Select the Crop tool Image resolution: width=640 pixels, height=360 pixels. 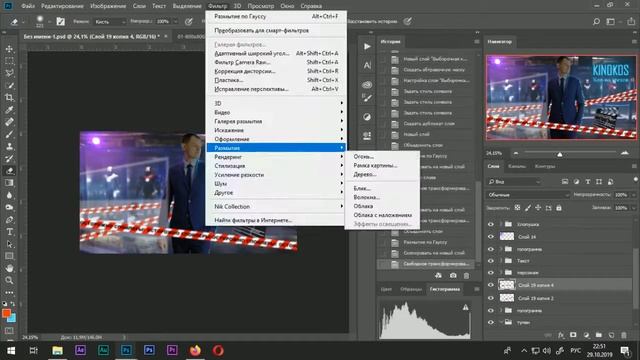[9, 98]
